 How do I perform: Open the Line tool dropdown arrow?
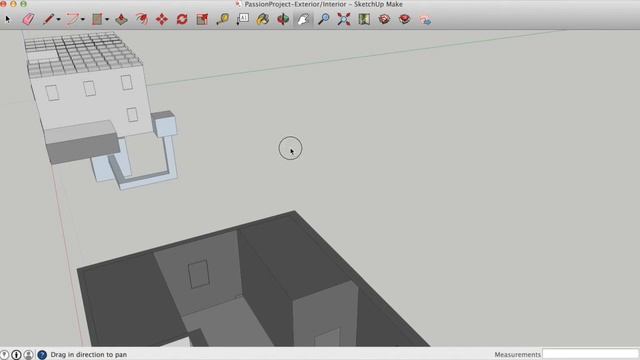click(58, 20)
